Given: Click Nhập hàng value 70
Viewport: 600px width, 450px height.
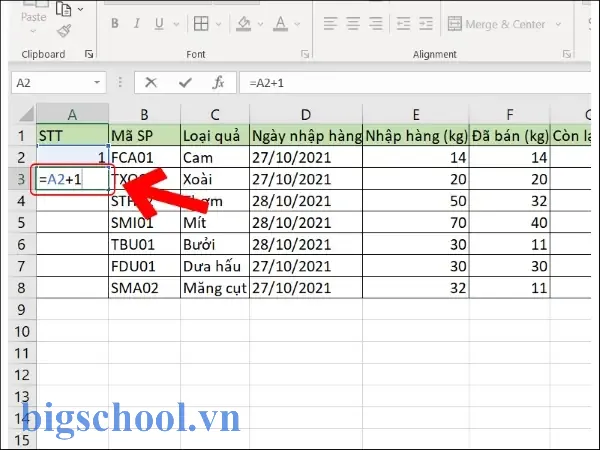Looking at the screenshot, I should click(x=416, y=222).
